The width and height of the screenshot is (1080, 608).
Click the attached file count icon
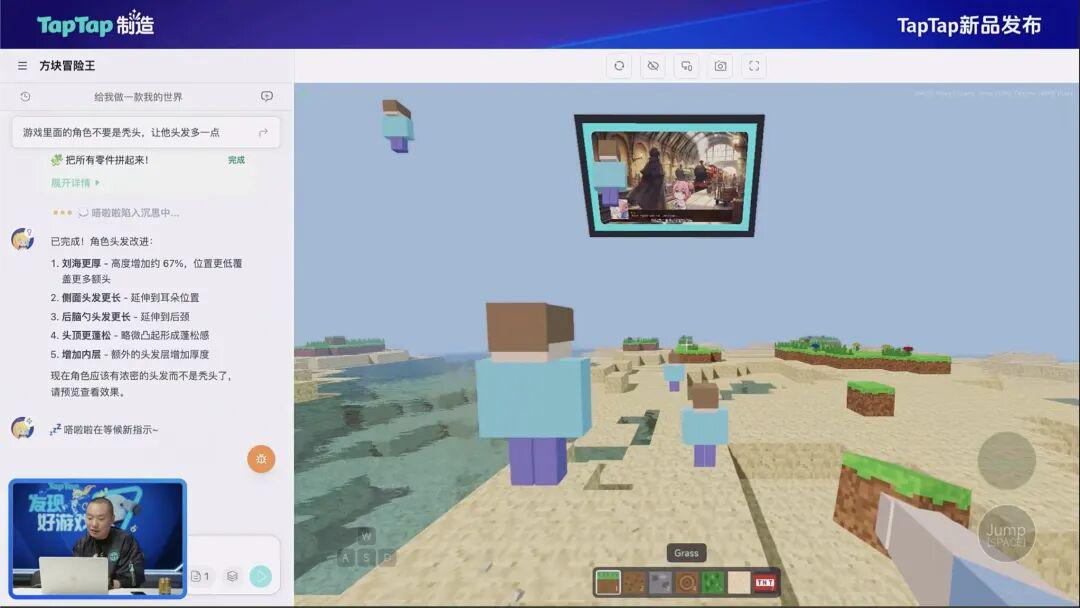(x=200, y=576)
